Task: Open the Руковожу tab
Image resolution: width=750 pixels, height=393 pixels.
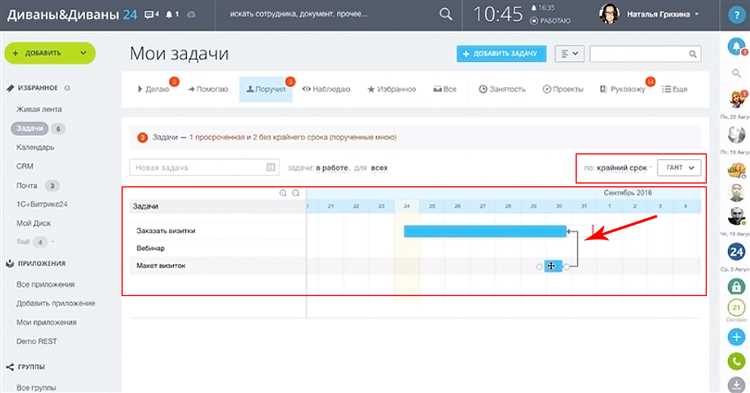Action: coord(622,89)
